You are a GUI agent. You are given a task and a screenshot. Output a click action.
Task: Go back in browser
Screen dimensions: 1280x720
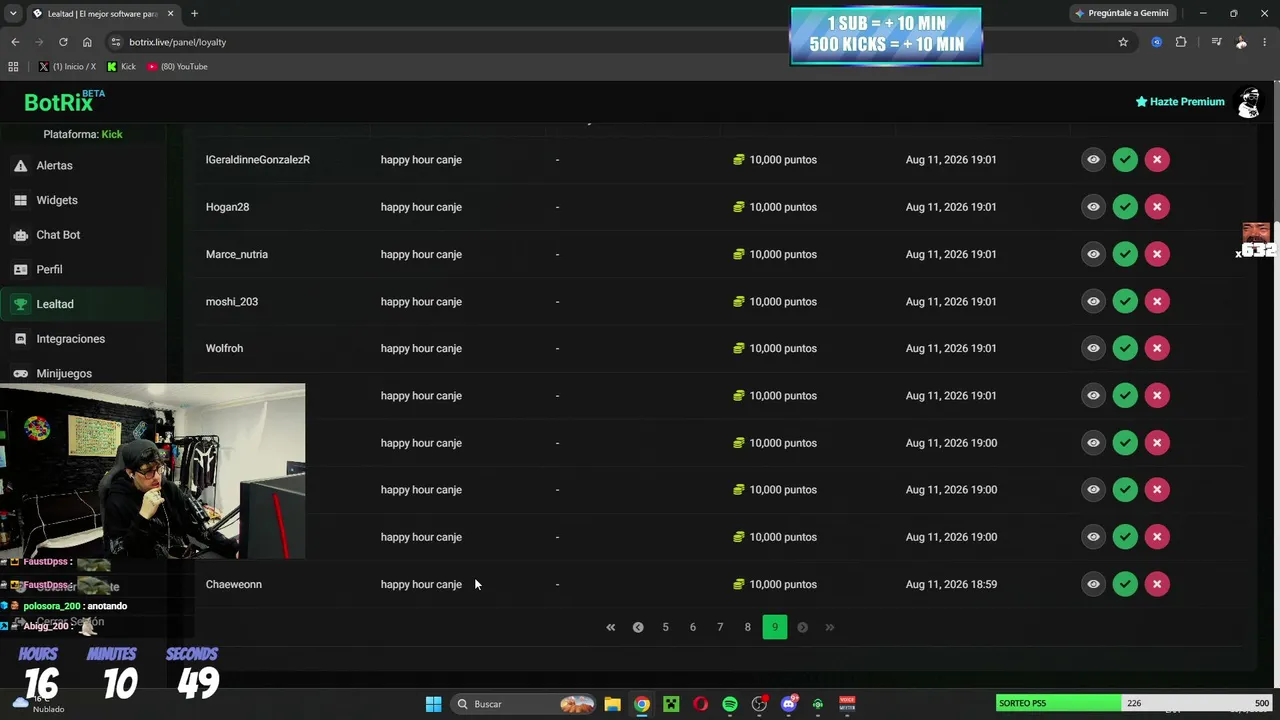(15, 42)
